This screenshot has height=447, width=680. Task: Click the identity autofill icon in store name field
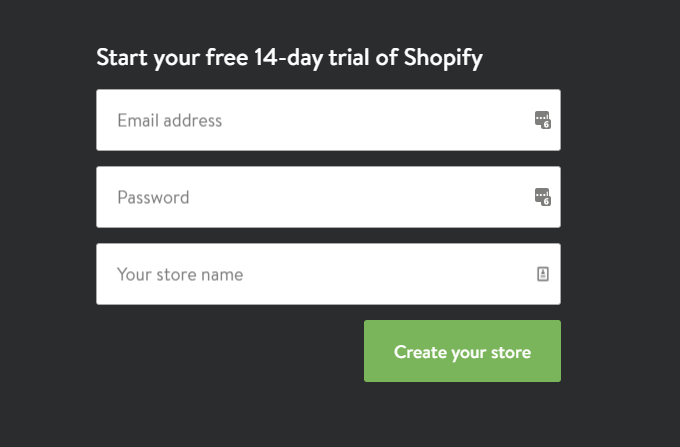(x=543, y=274)
